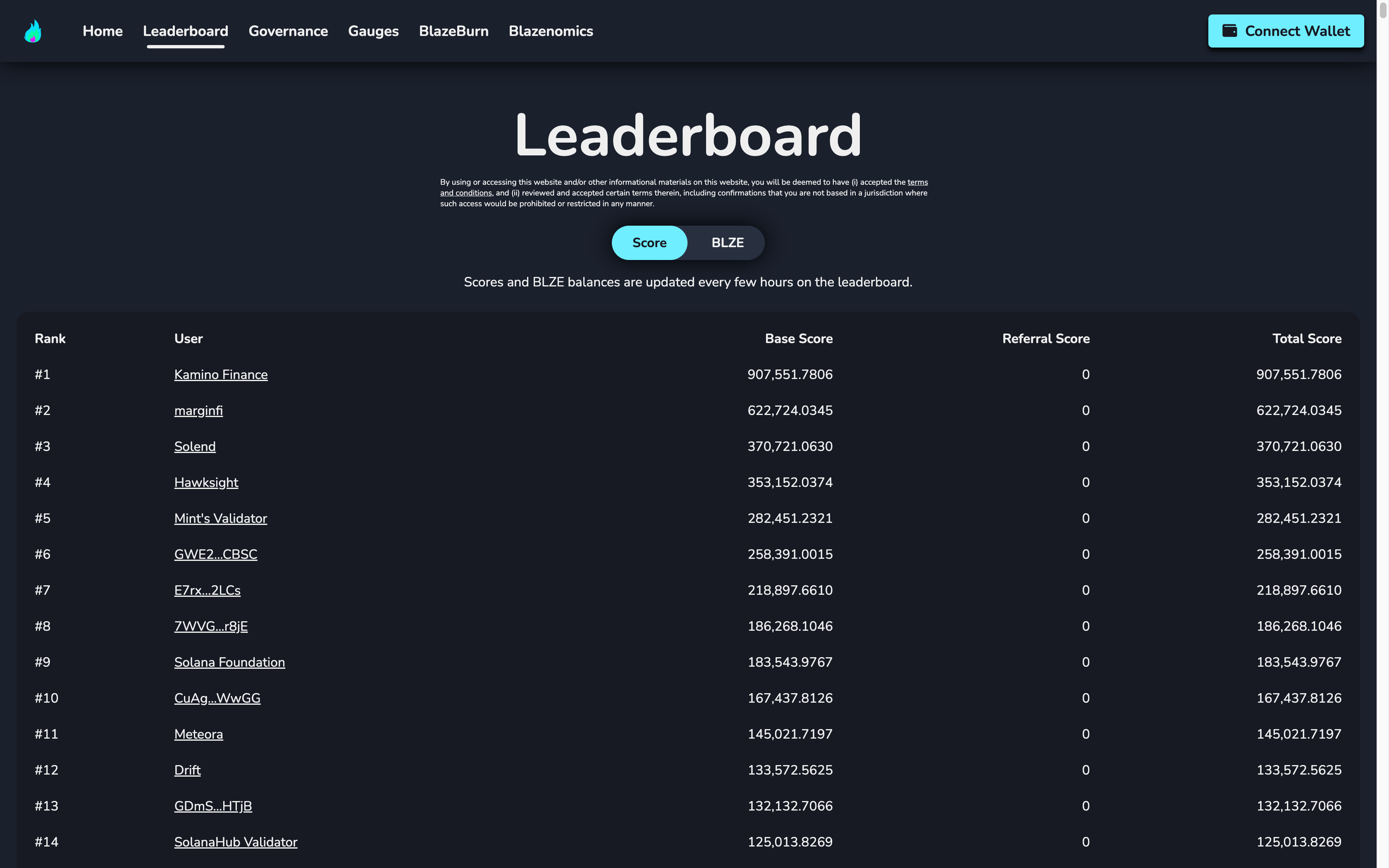Open E7rx...2LCs wallet link

pos(207,590)
